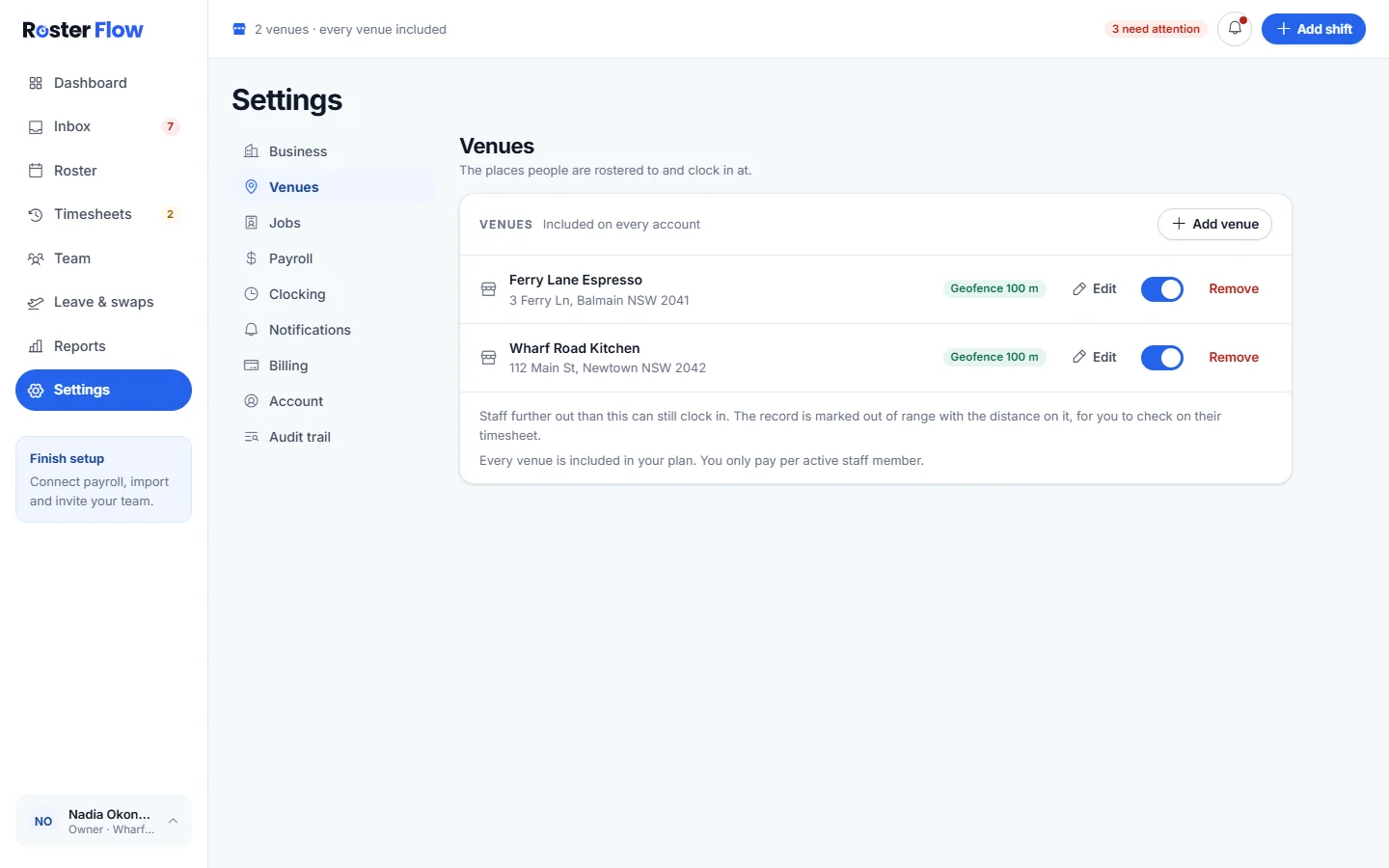Click the store icon beside Wharf Road Kitchen
Screen dimensions: 1389x868
tap(489, 358)
